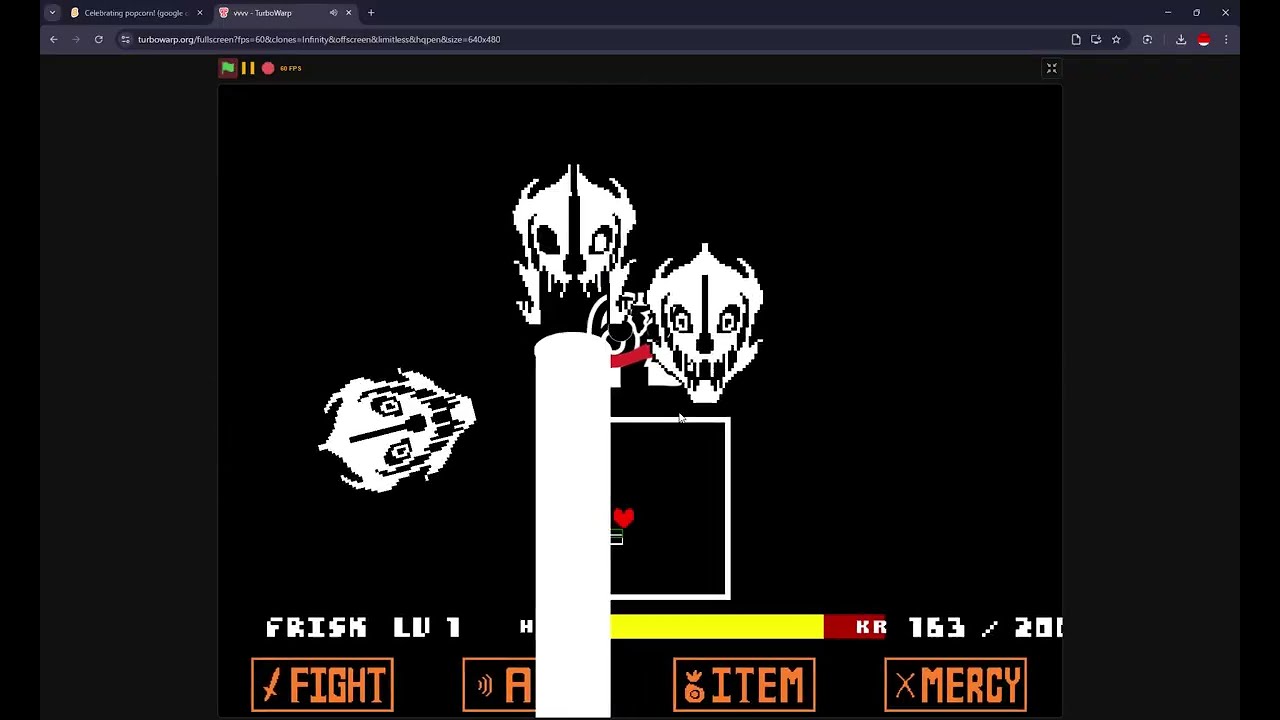Stop the project with the red stop button
Screen dimensions: 1280x720
click(268, 68)
